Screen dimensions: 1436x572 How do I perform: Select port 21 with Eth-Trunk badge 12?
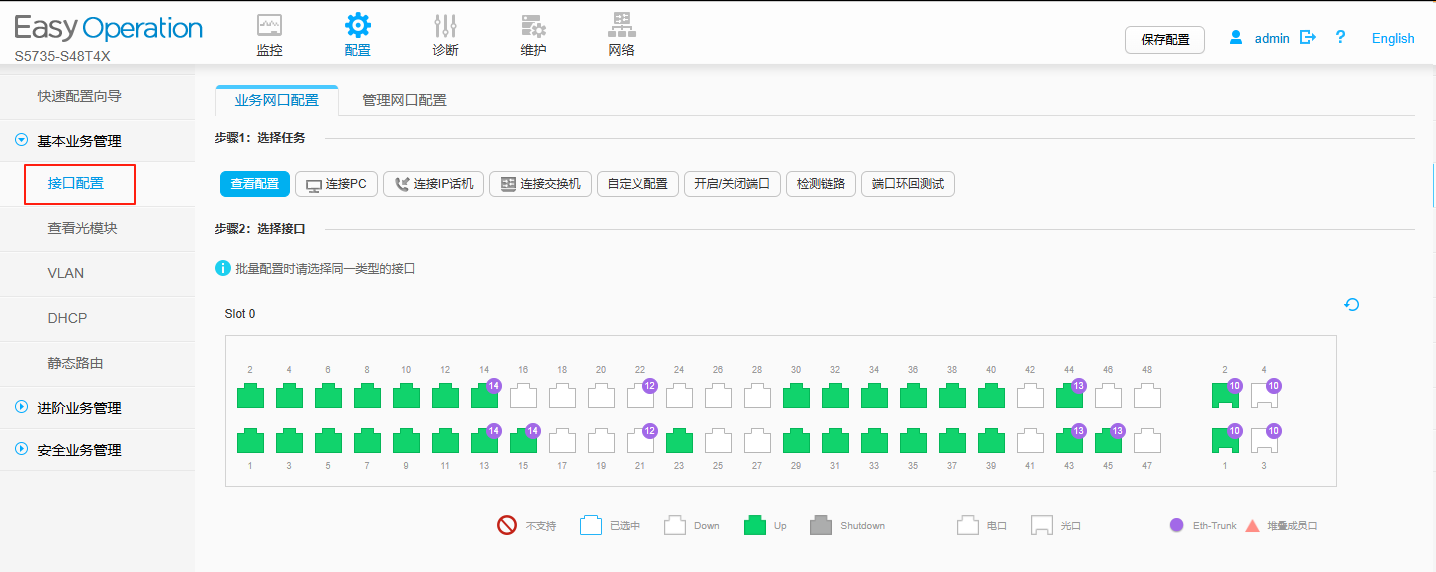640,441
